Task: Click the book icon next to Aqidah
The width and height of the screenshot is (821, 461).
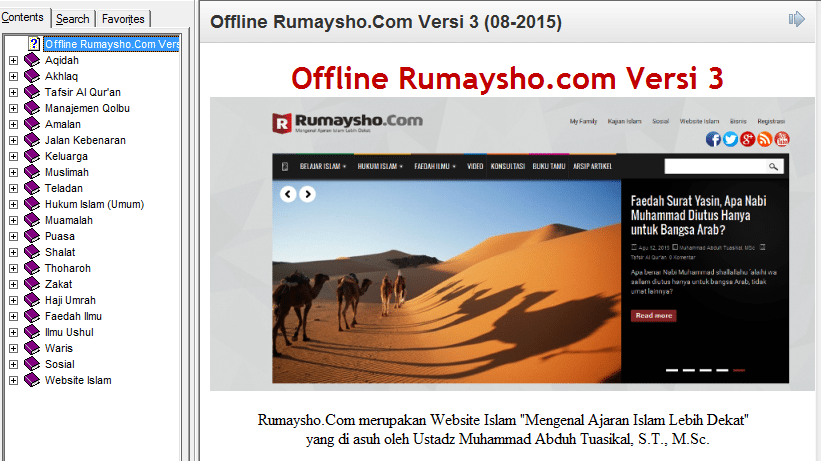Action: [x=32, y=60]
